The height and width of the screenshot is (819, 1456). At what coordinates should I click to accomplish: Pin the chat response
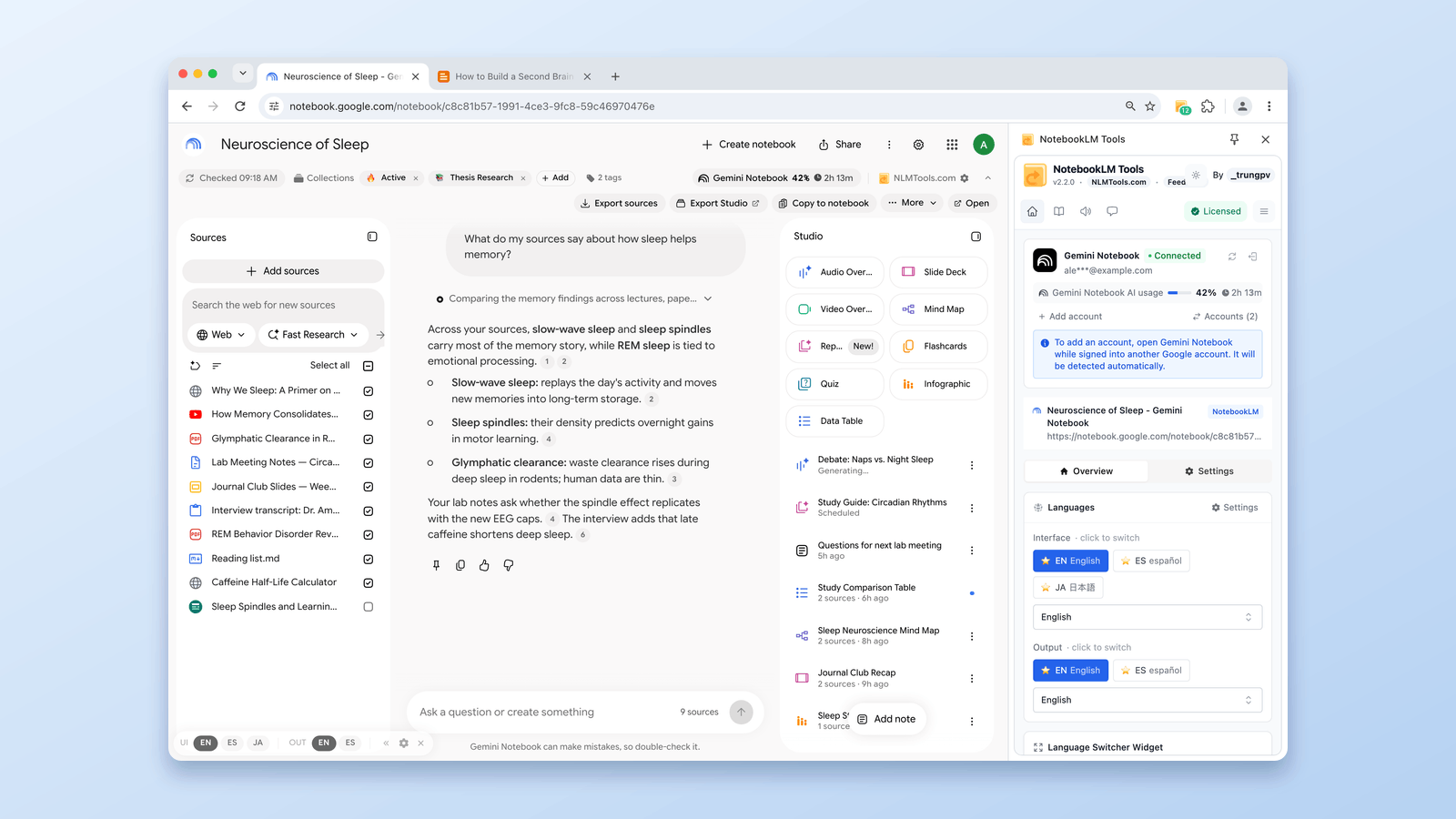437,565
